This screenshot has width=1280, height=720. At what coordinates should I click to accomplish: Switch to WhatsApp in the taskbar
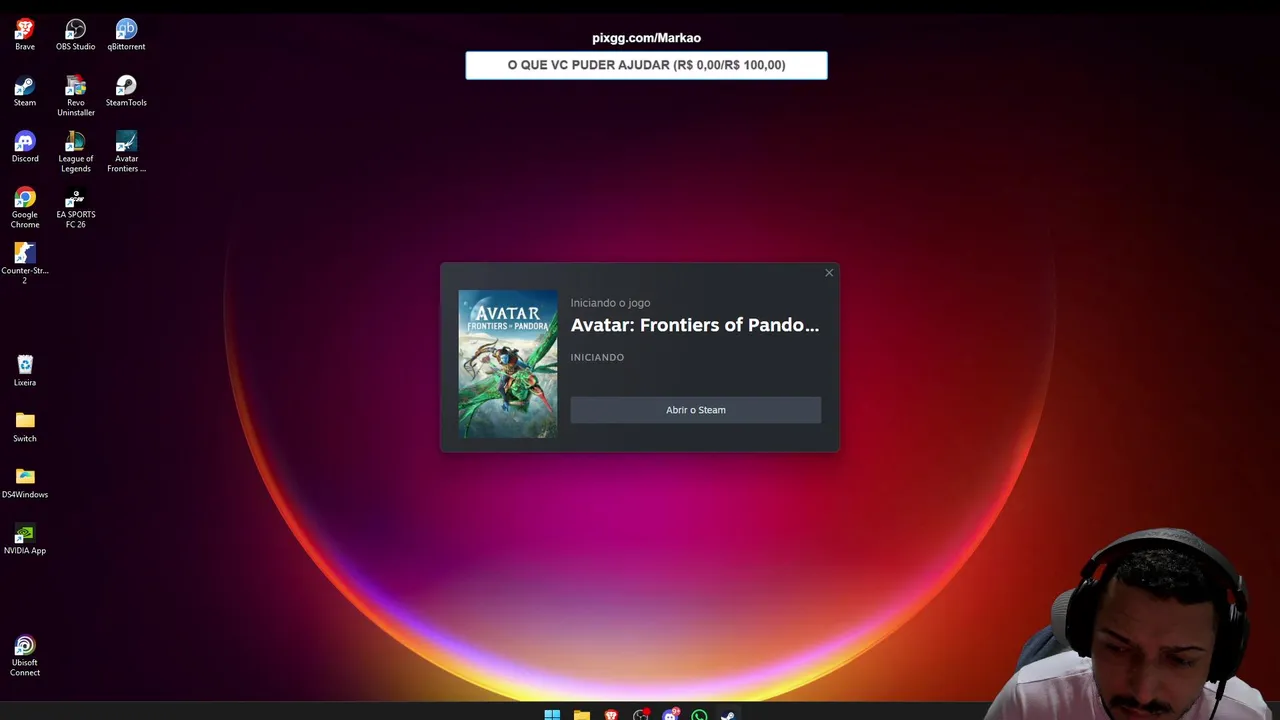point(699,714)
